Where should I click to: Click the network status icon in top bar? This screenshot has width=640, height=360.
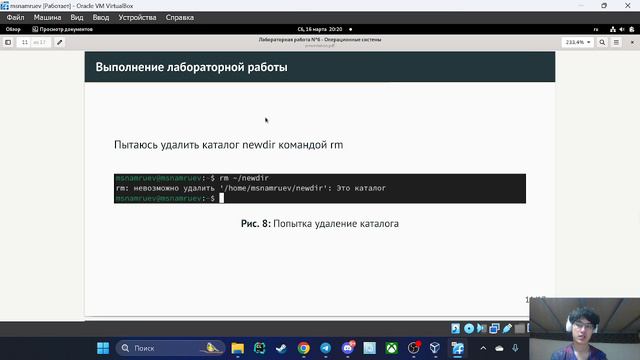(613, 29)
